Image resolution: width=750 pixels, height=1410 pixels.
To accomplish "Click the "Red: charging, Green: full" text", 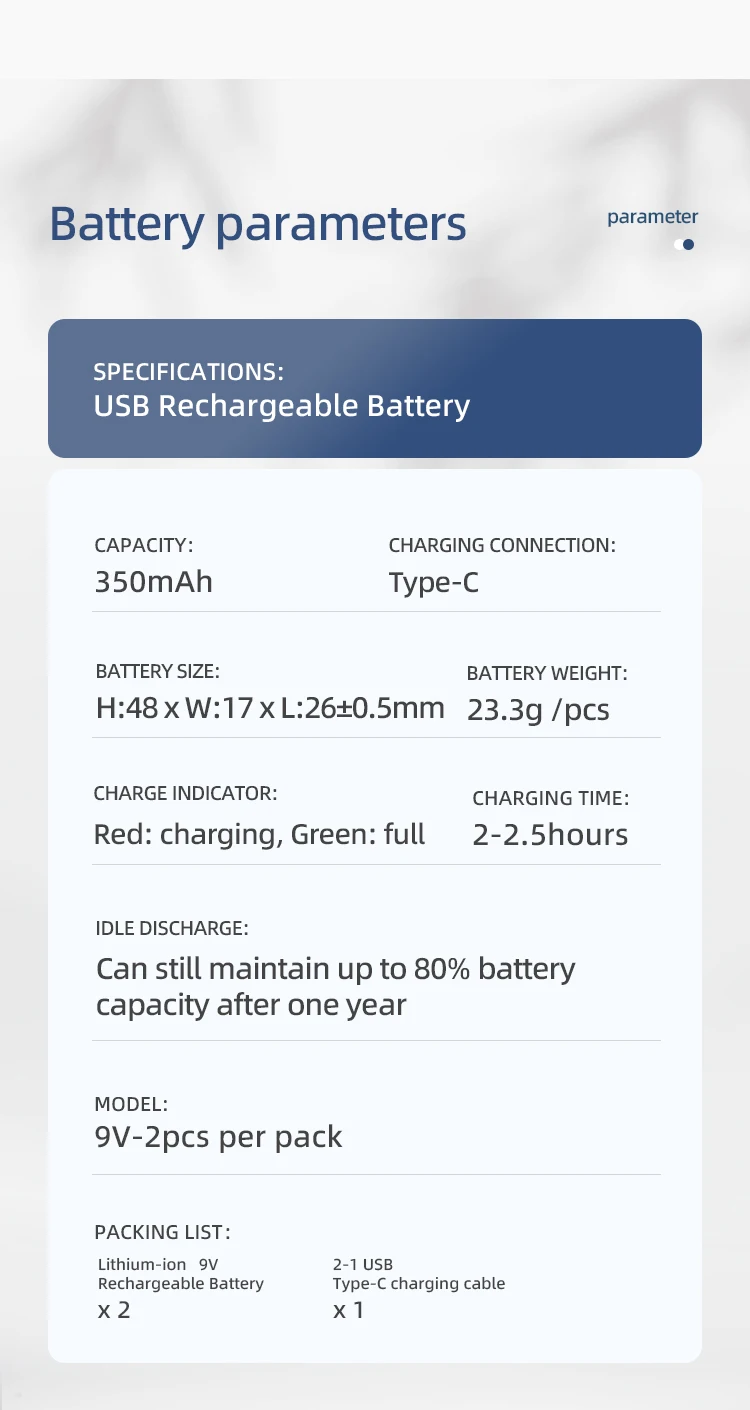I will 259,834.
